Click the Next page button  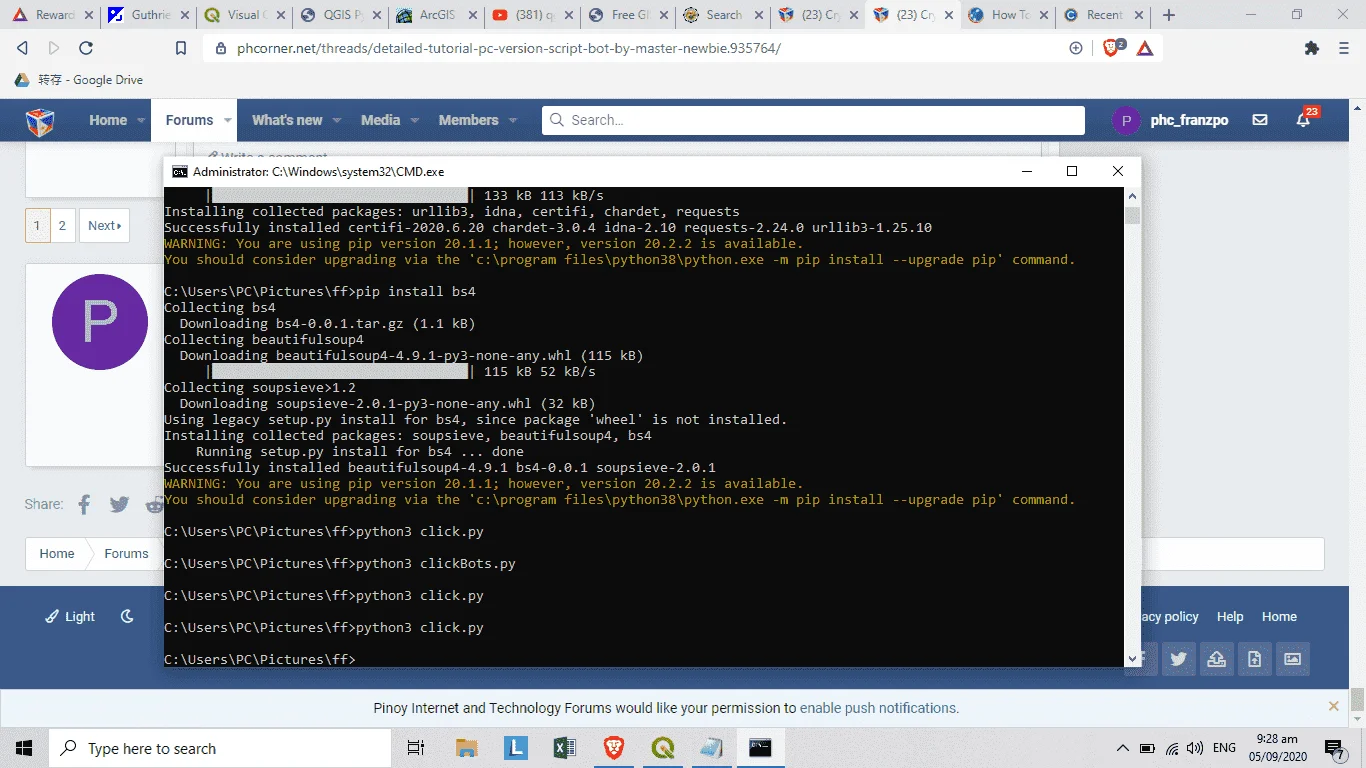click(104, 226)
